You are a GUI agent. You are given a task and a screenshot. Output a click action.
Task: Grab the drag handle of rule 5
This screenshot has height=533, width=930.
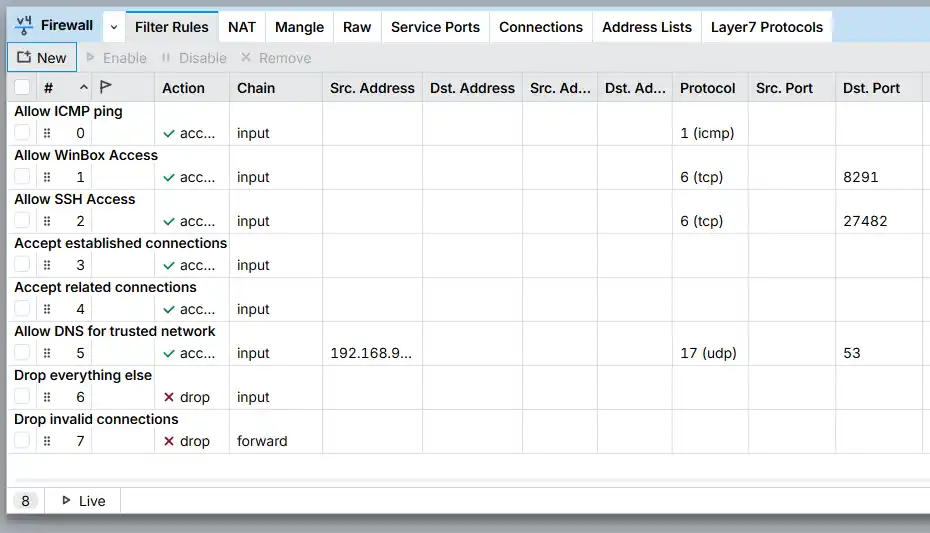pos(47,353)
